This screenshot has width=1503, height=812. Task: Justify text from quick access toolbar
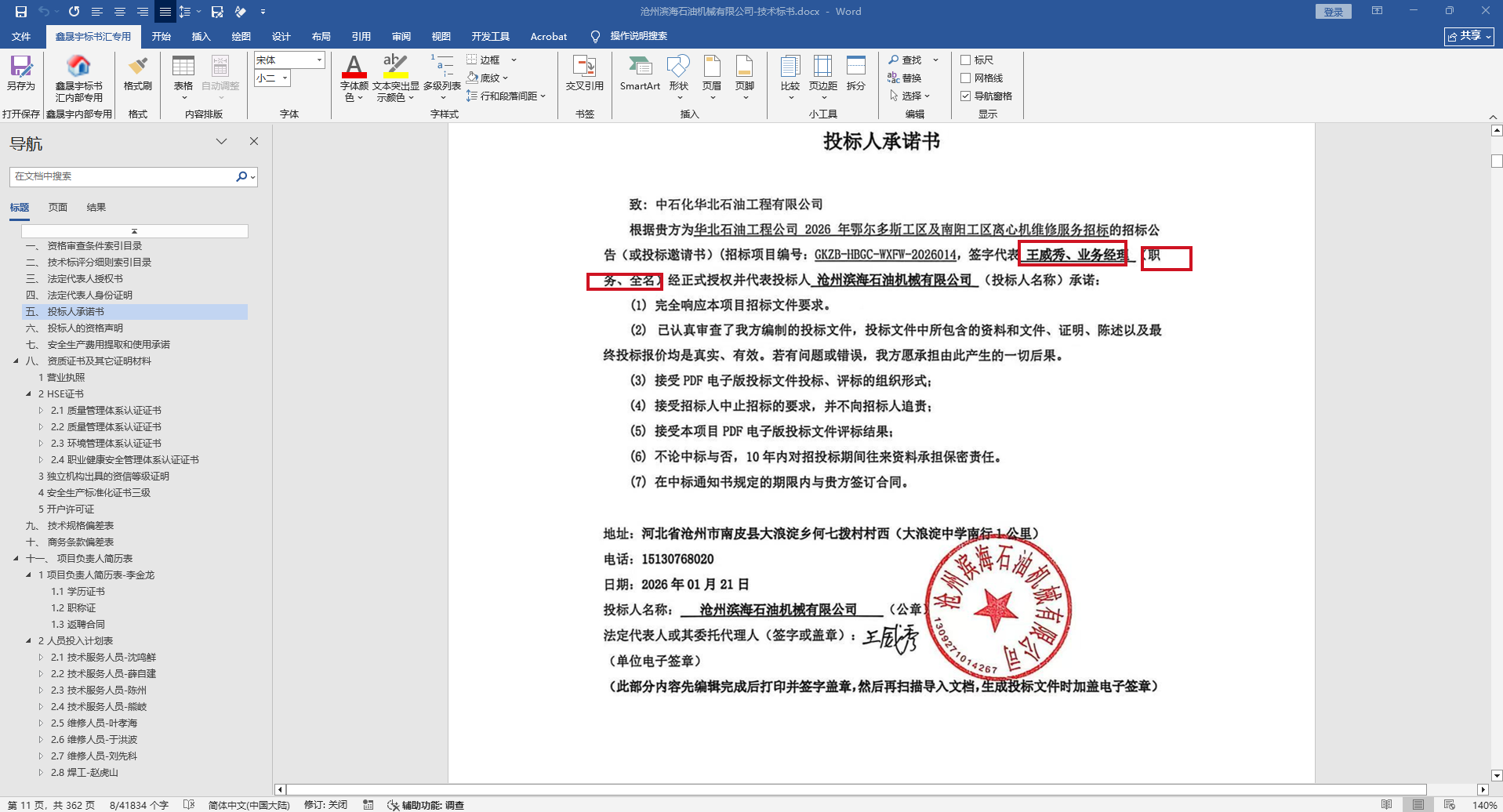[165, 12]
